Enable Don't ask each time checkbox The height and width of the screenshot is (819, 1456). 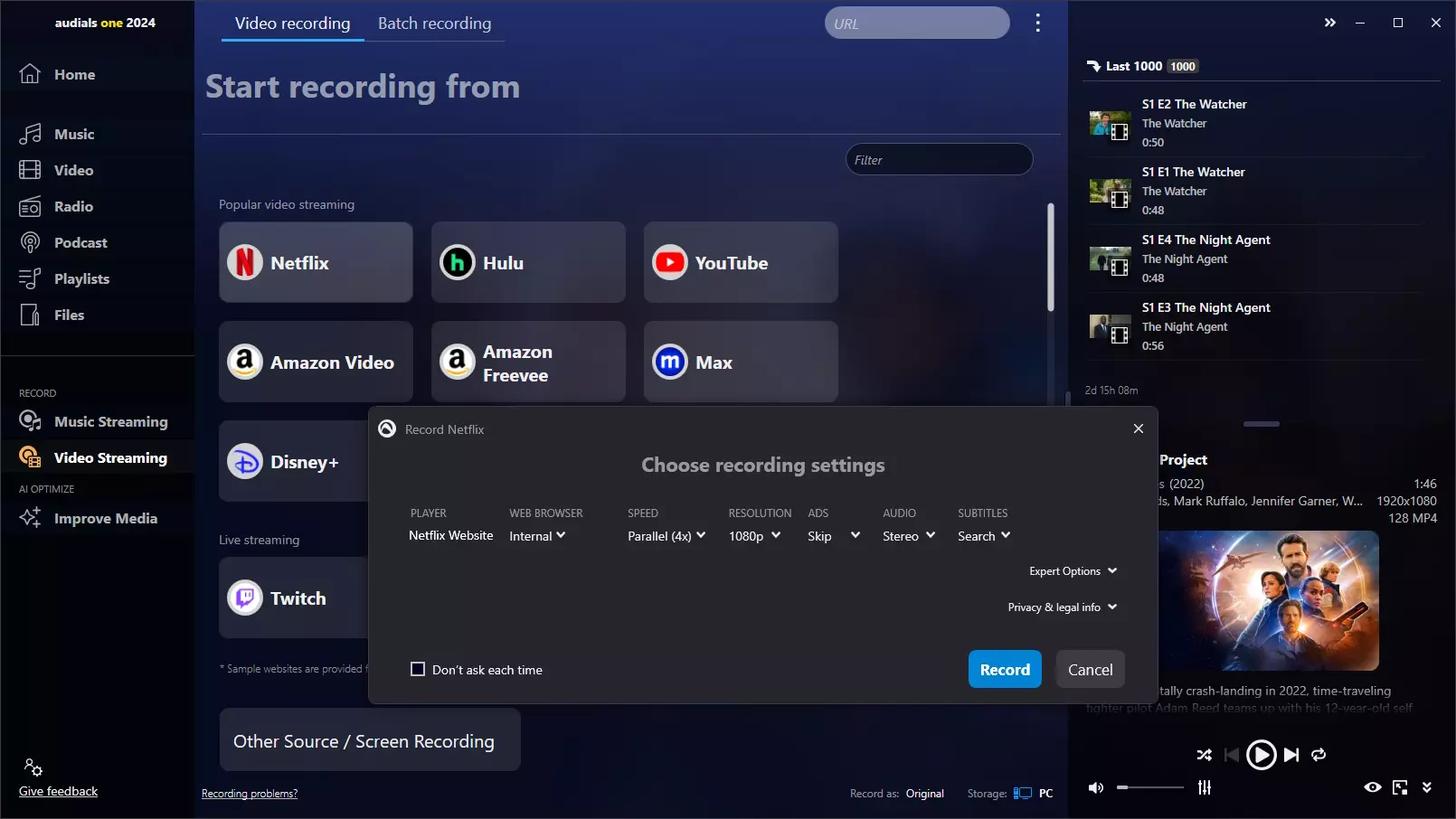pyautogui.click(x=418, y=669)
